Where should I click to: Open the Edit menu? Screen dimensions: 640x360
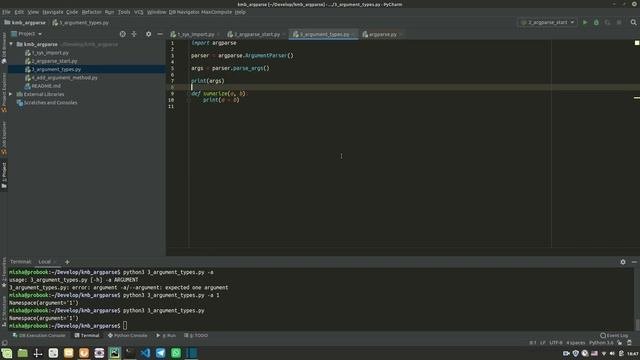point(19,12)
